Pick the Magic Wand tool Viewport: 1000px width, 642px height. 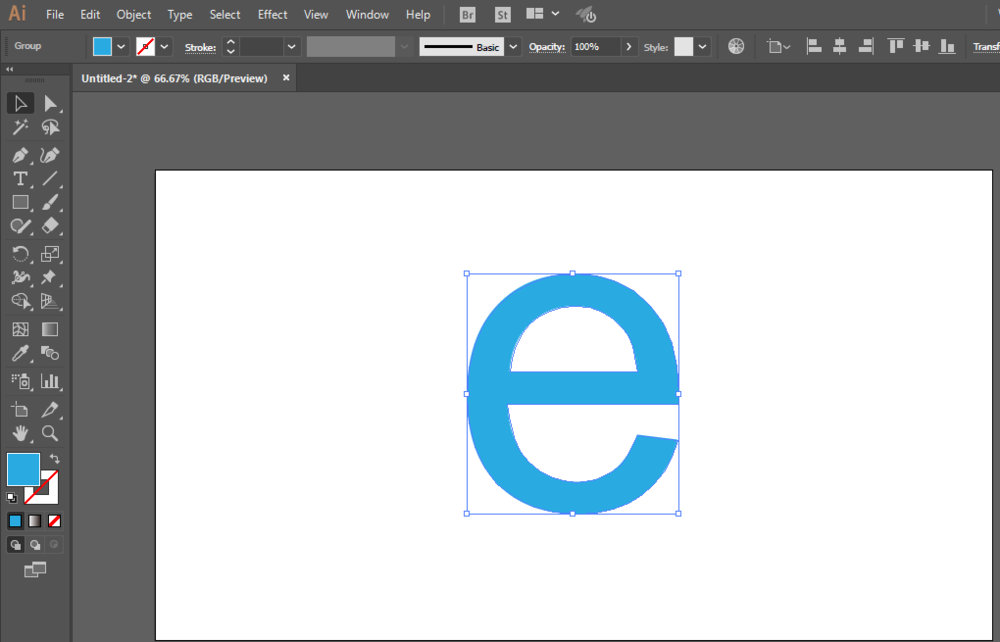point(20,128)
